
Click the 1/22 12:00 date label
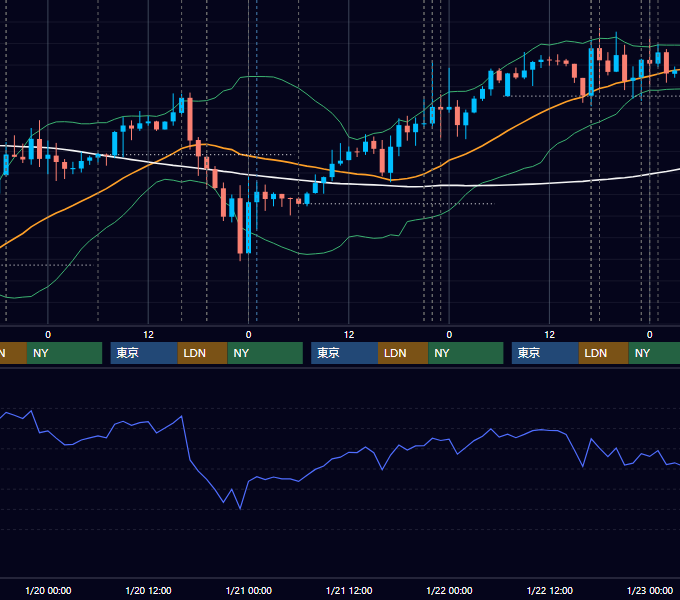point(549,590)
